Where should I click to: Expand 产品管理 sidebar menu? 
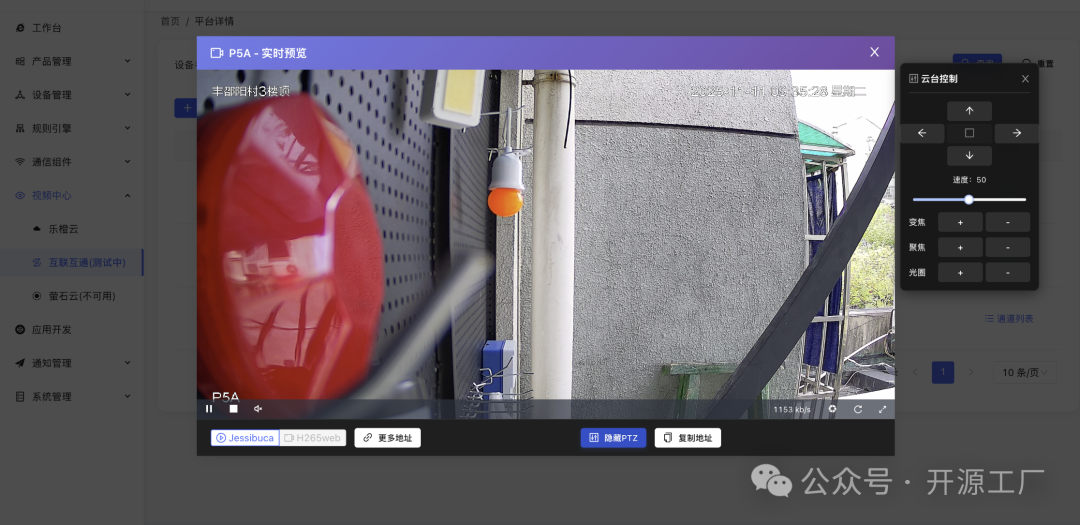tap(72, 61)
